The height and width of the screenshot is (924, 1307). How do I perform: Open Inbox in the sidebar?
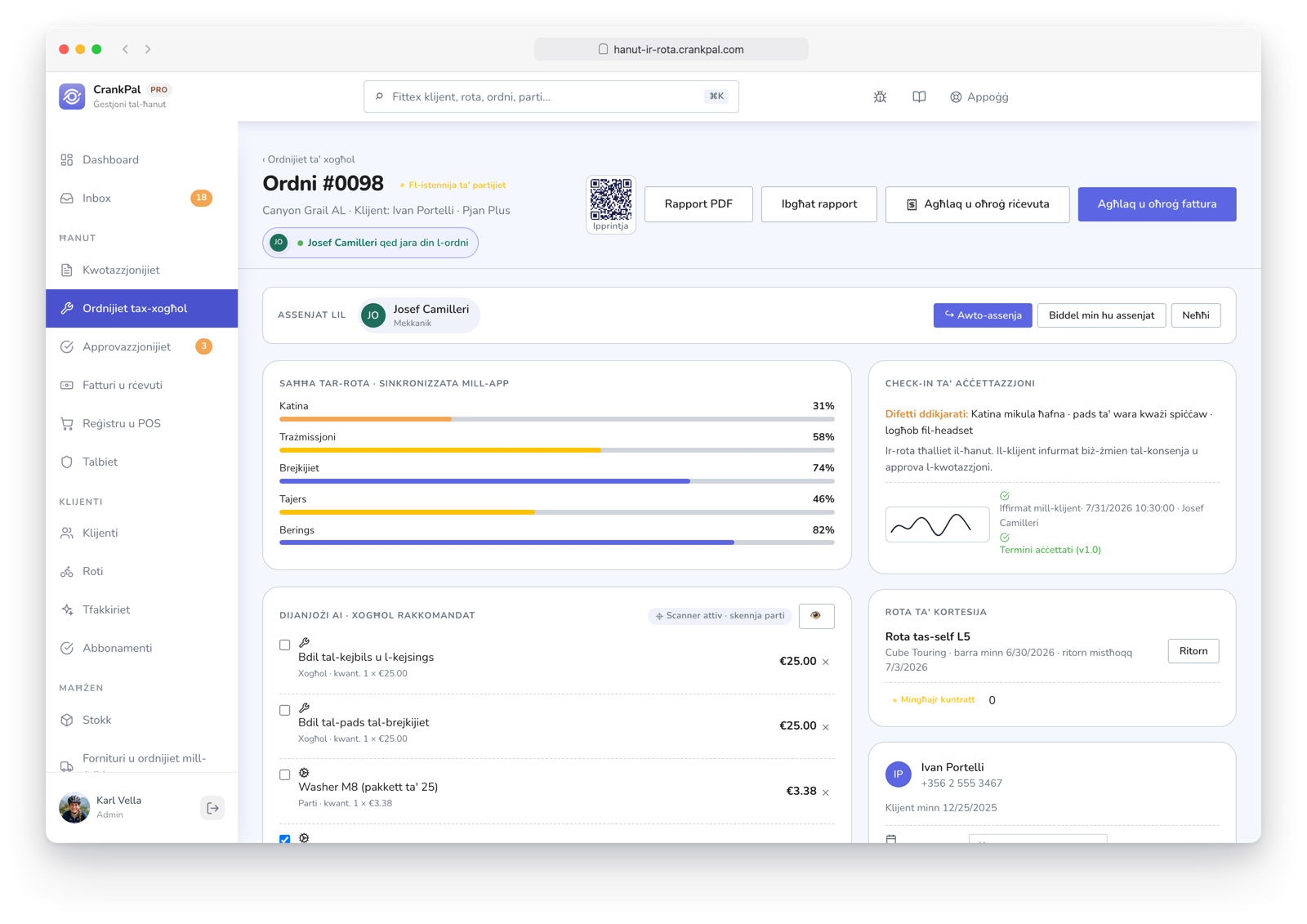pyautogui.click(x=141, y=198)
